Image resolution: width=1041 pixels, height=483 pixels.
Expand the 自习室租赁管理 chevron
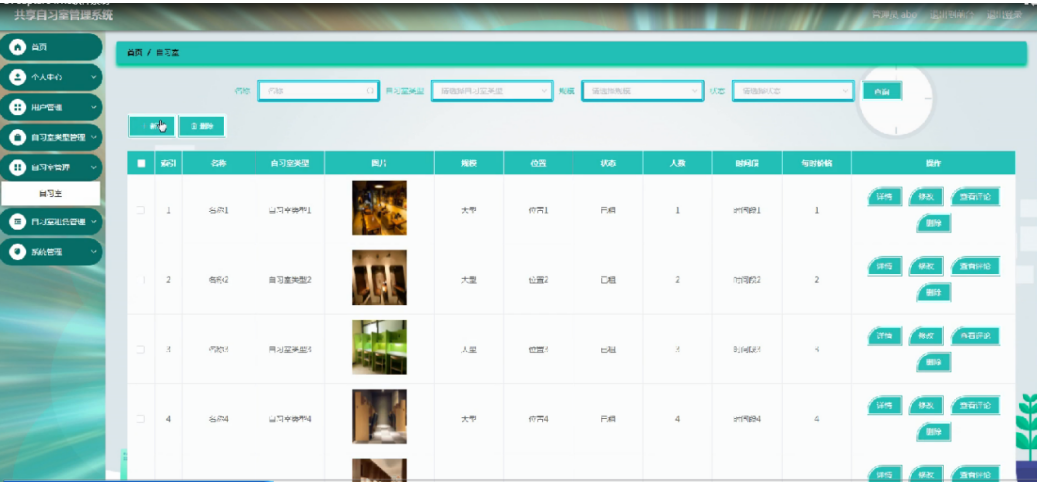click(x=94, y=222)
